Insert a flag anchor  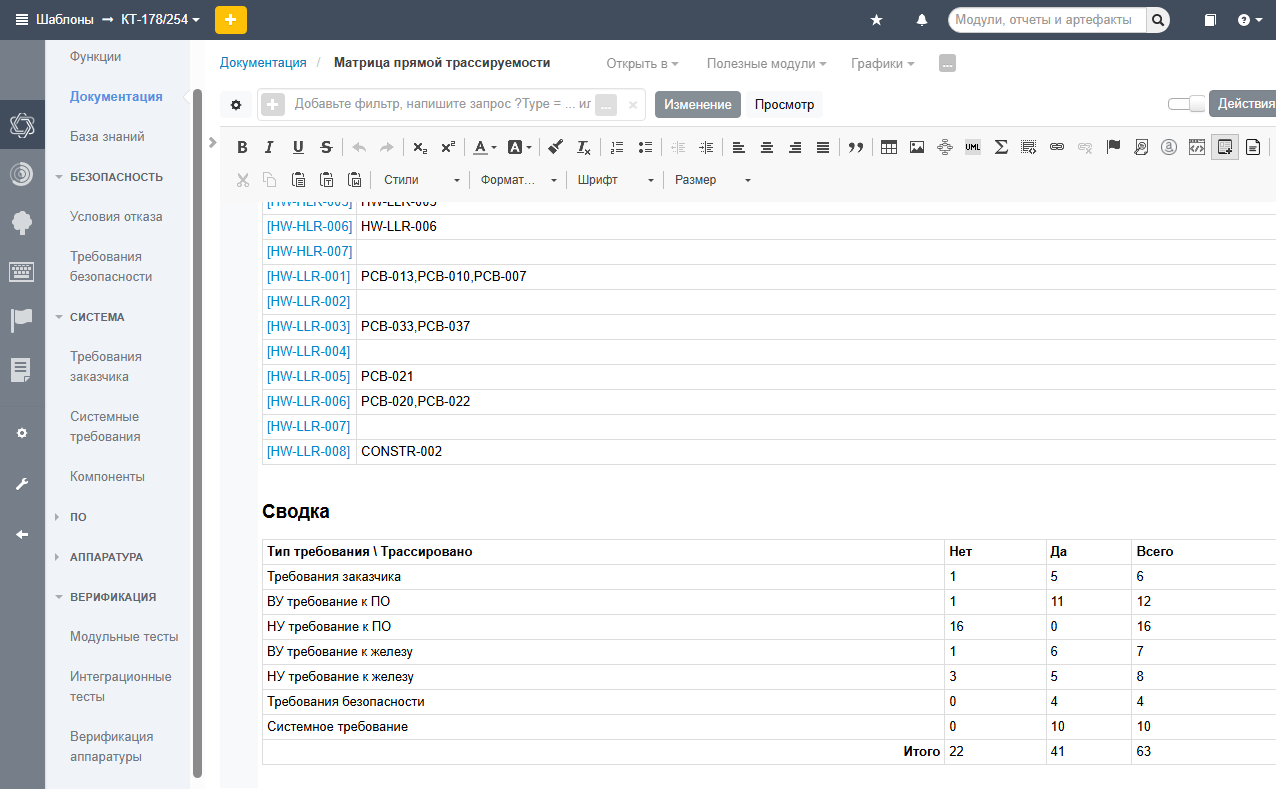(1113, 147)
